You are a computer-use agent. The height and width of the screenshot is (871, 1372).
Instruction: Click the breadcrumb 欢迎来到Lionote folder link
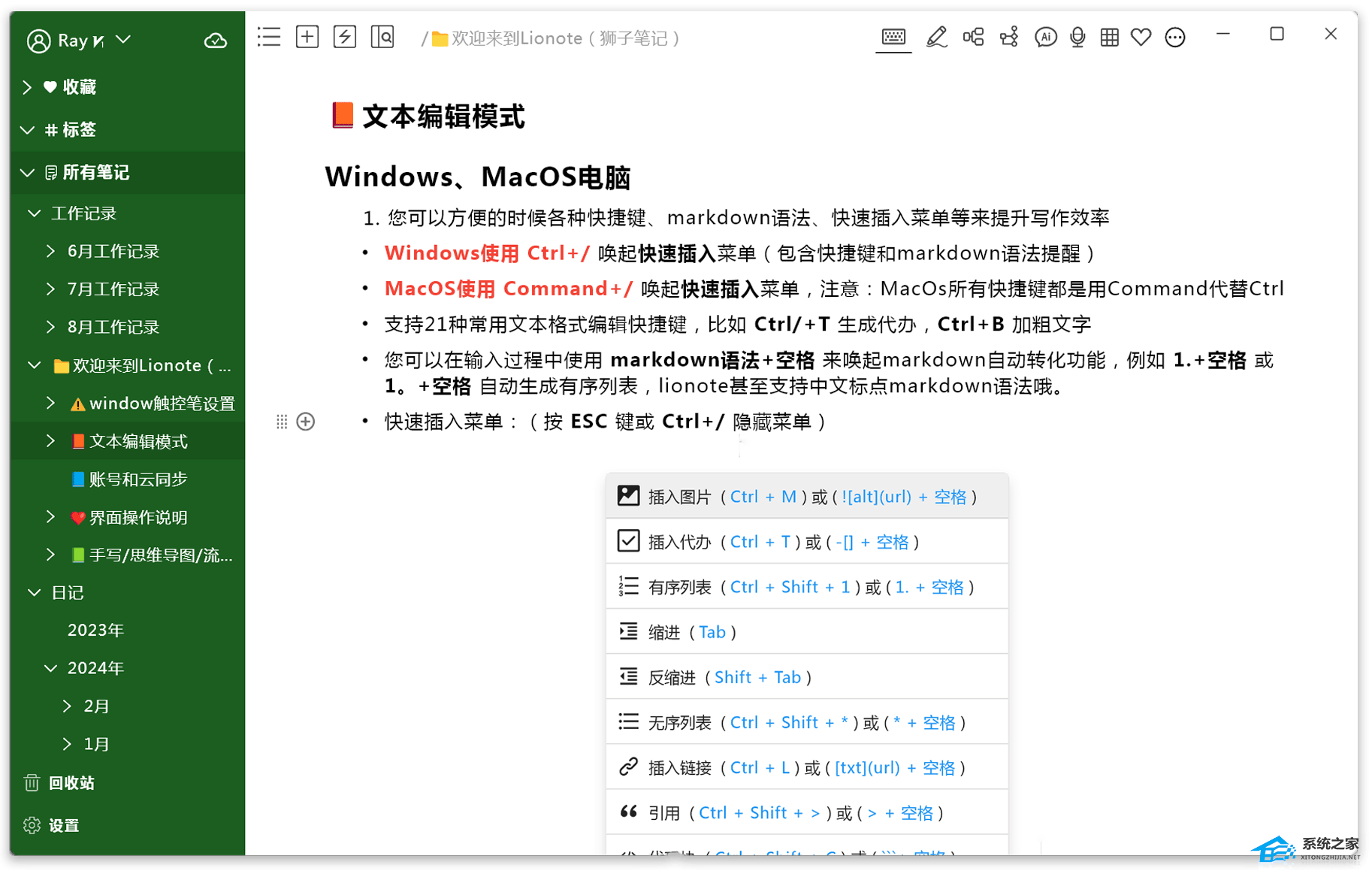[x=556, y=38]
